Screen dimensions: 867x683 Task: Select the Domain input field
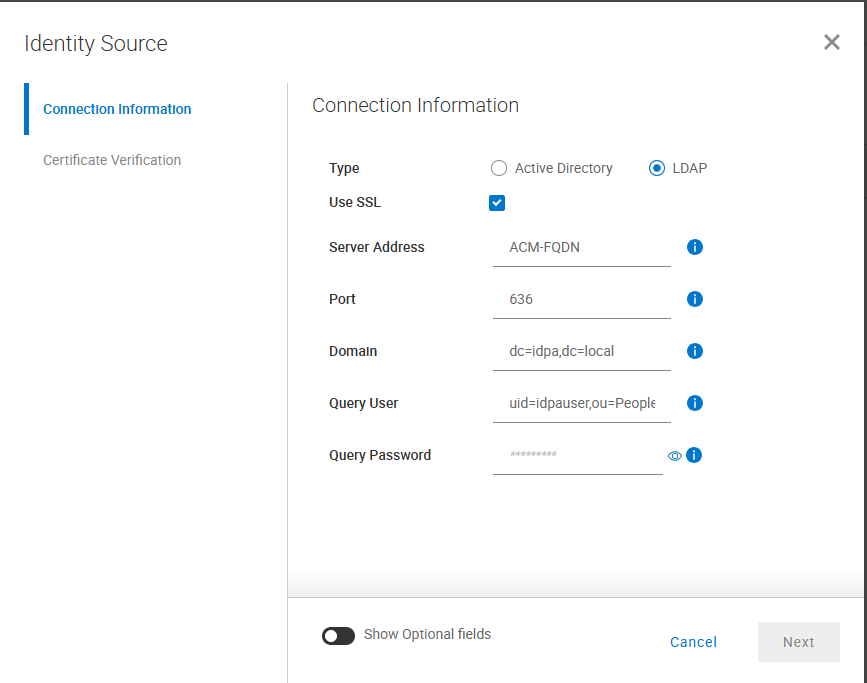point(580,351)
